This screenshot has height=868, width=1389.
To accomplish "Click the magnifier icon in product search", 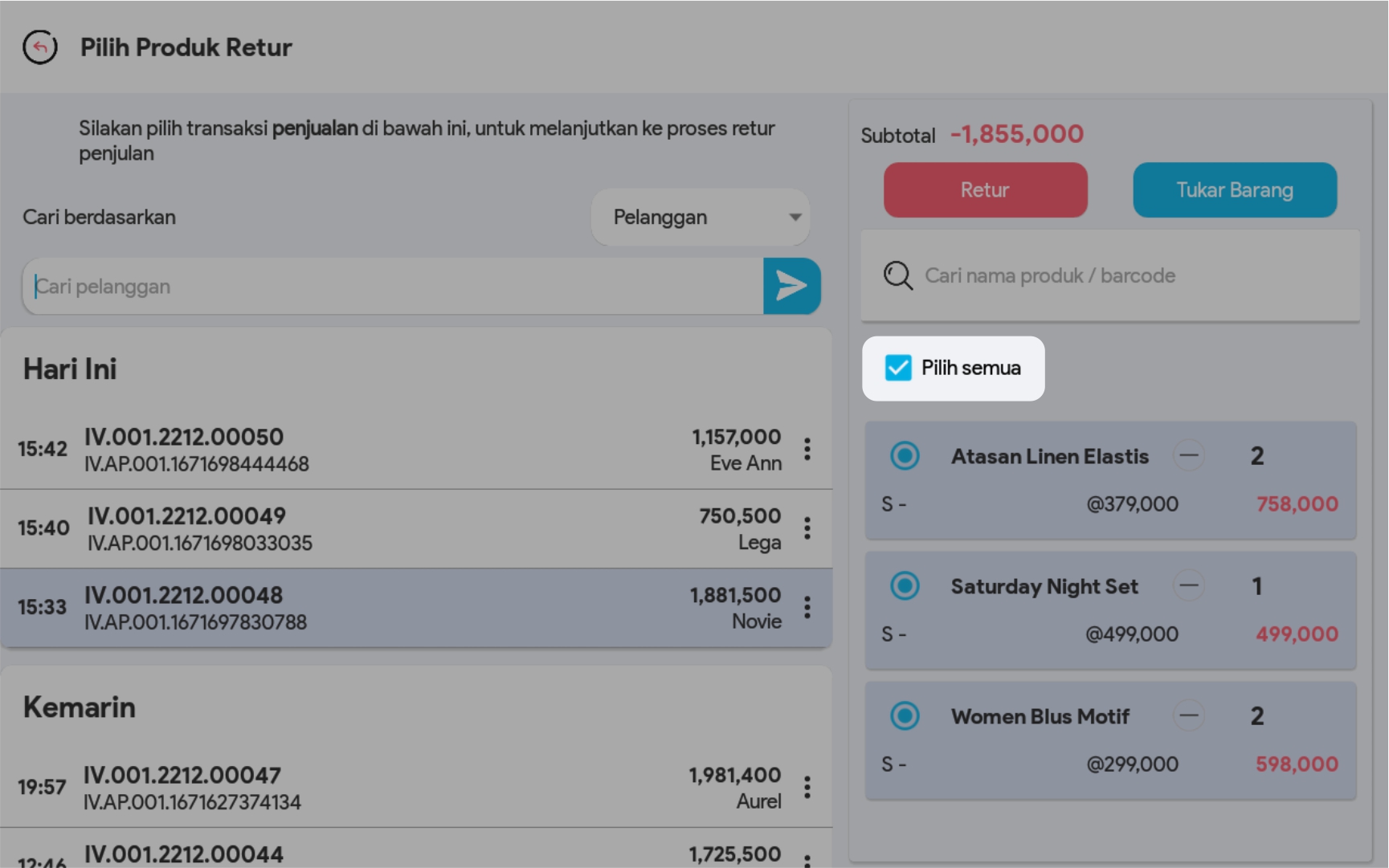I will [897, 275].
